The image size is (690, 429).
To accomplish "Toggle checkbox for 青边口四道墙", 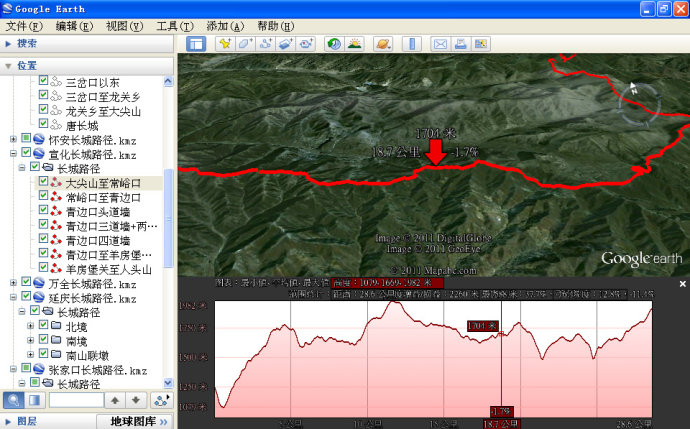I will click(x=43, y=238).
